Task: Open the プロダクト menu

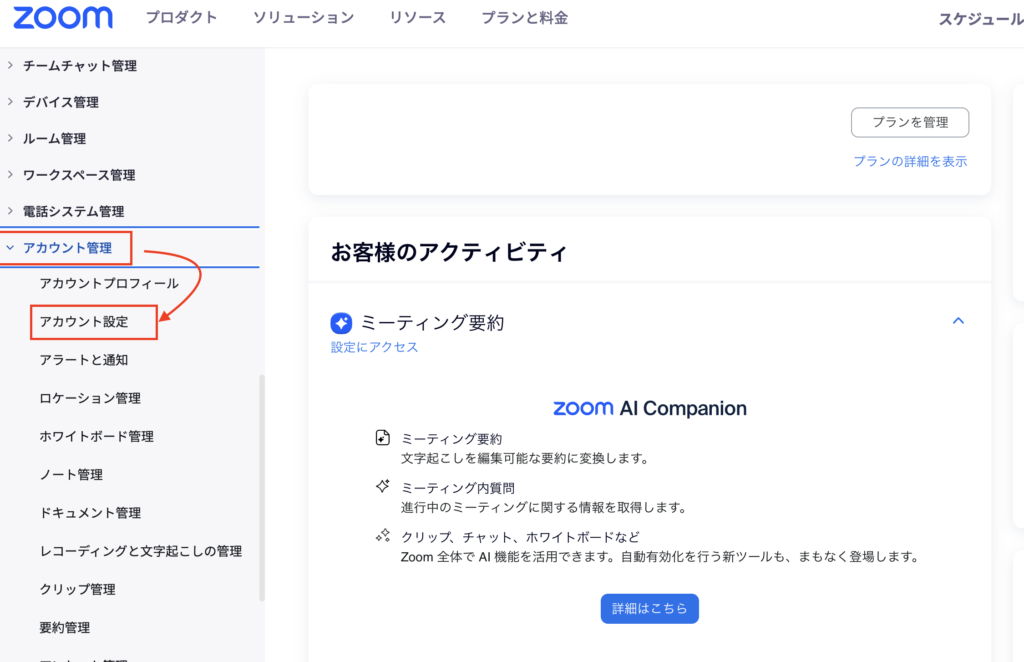Action: point(181,18)
